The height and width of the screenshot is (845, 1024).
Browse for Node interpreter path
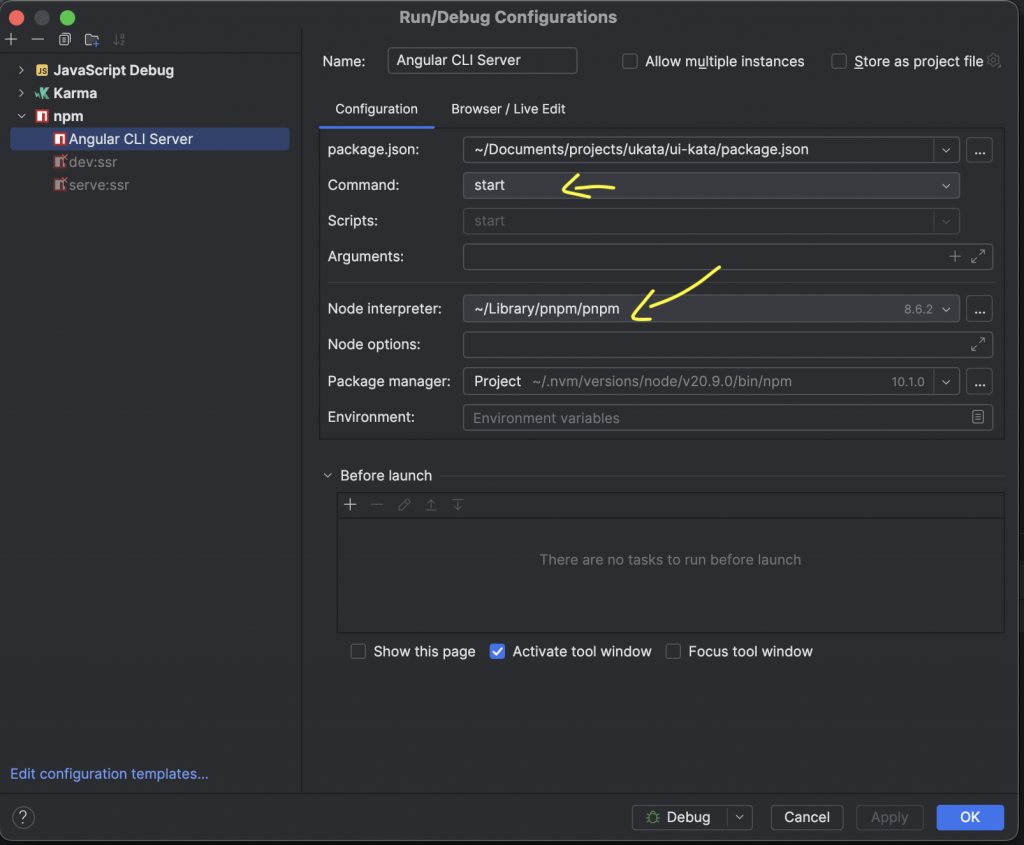(x=980, y=309)
